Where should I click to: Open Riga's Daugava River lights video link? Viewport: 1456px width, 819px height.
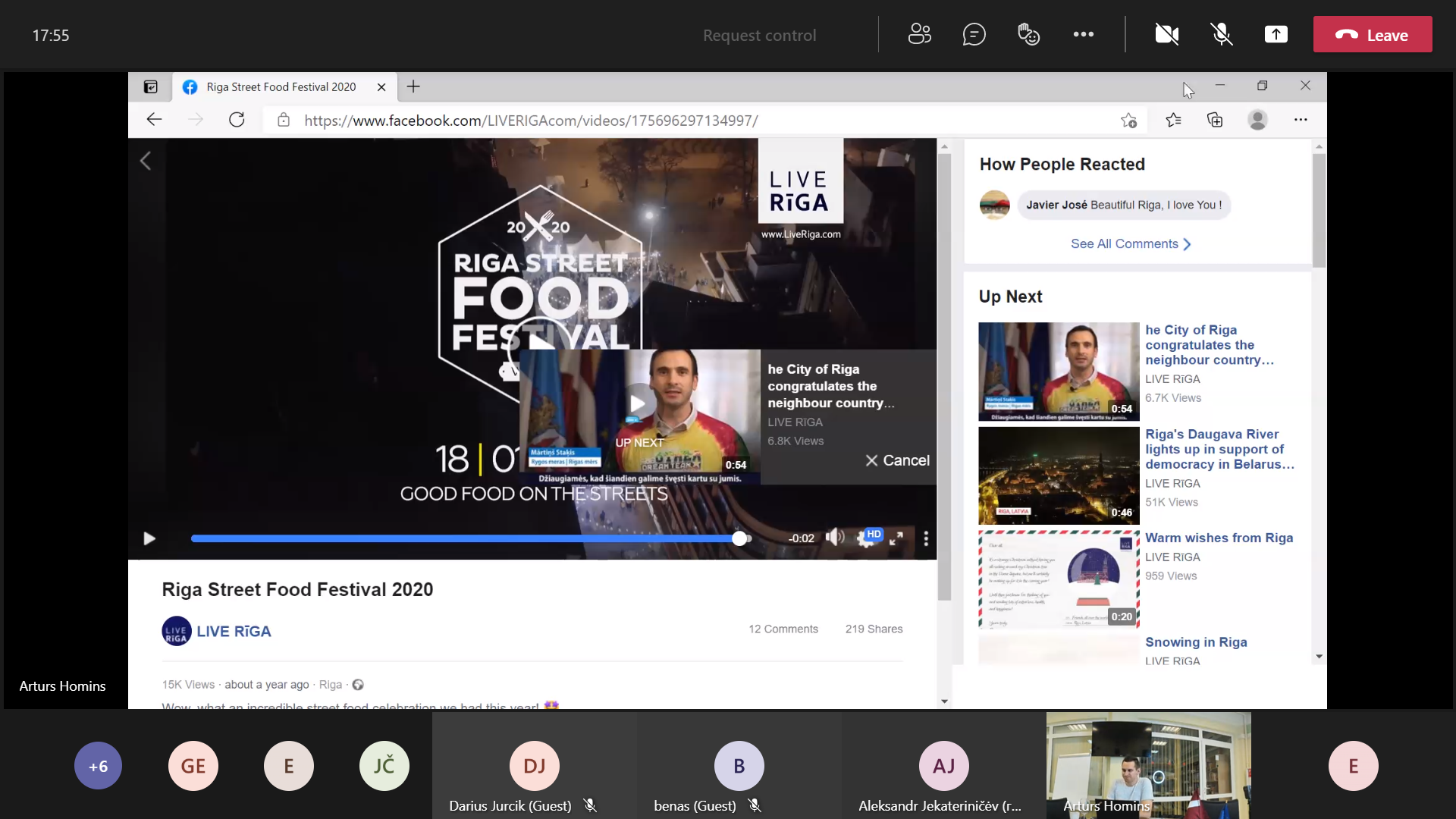1219,449
